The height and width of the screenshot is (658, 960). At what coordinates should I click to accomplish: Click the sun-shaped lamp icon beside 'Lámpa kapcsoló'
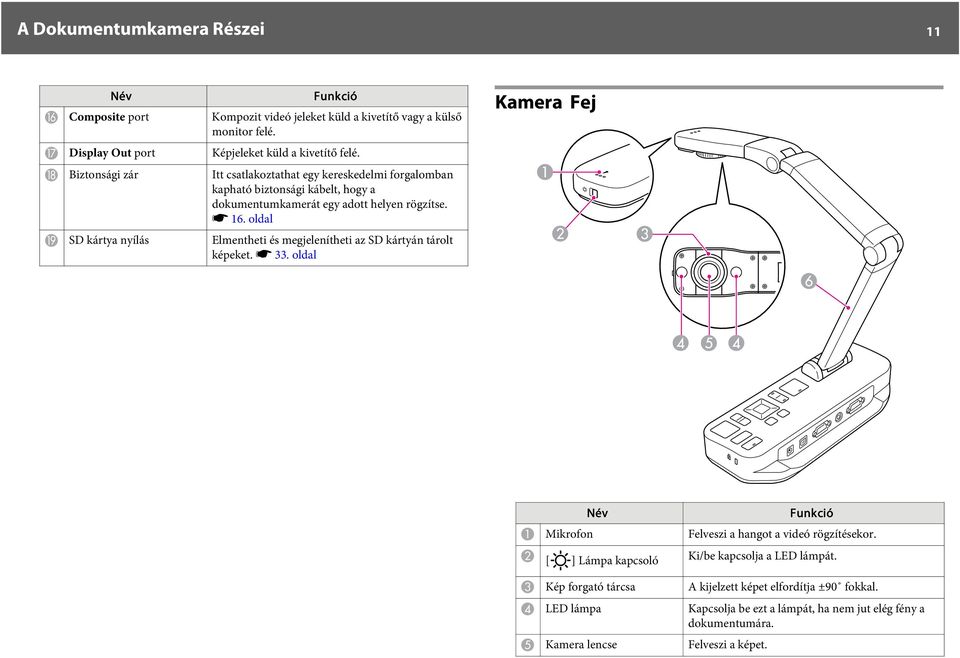tap(560, 560)
